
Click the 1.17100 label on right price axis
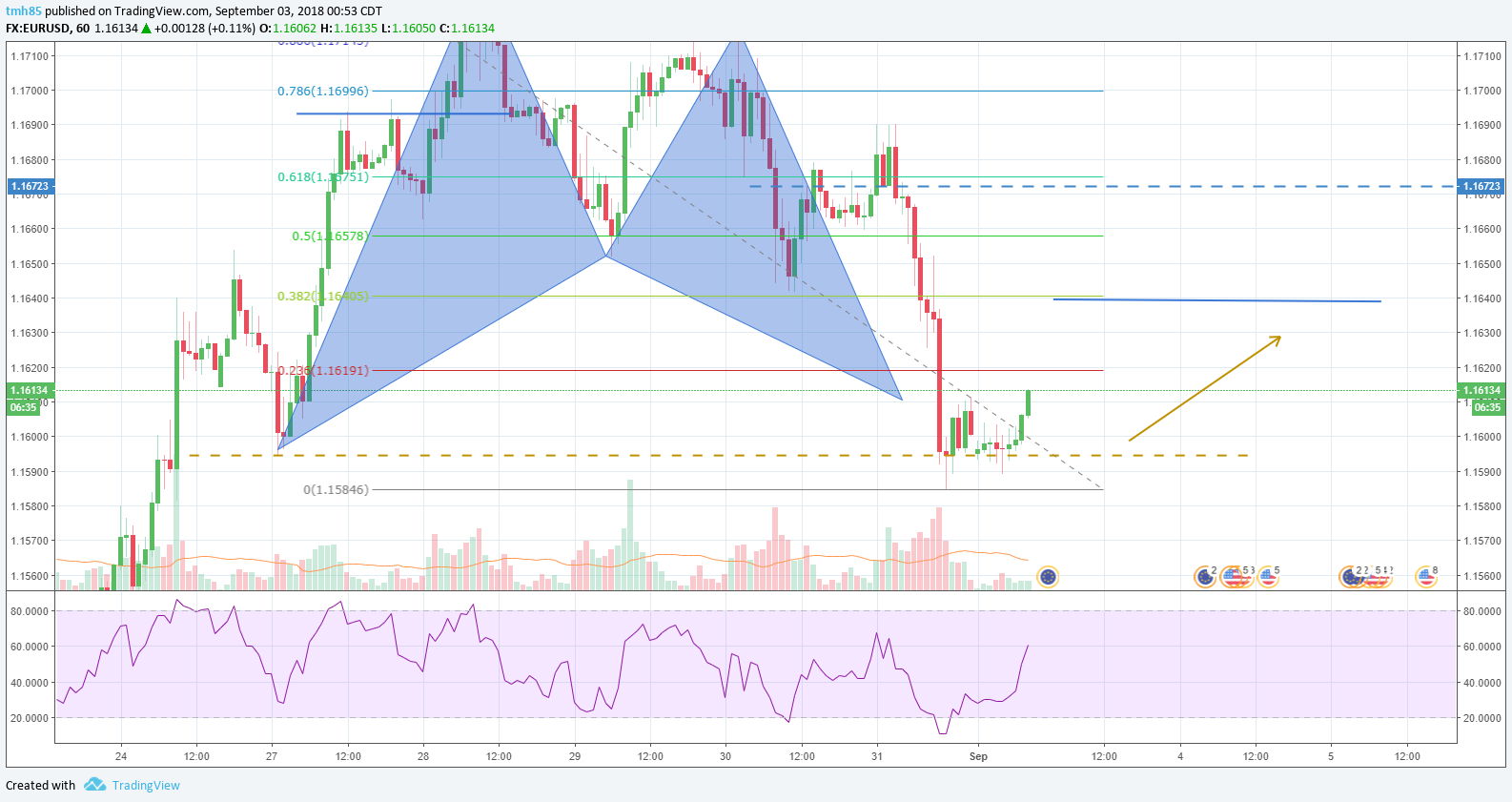tap(1482, 56)
